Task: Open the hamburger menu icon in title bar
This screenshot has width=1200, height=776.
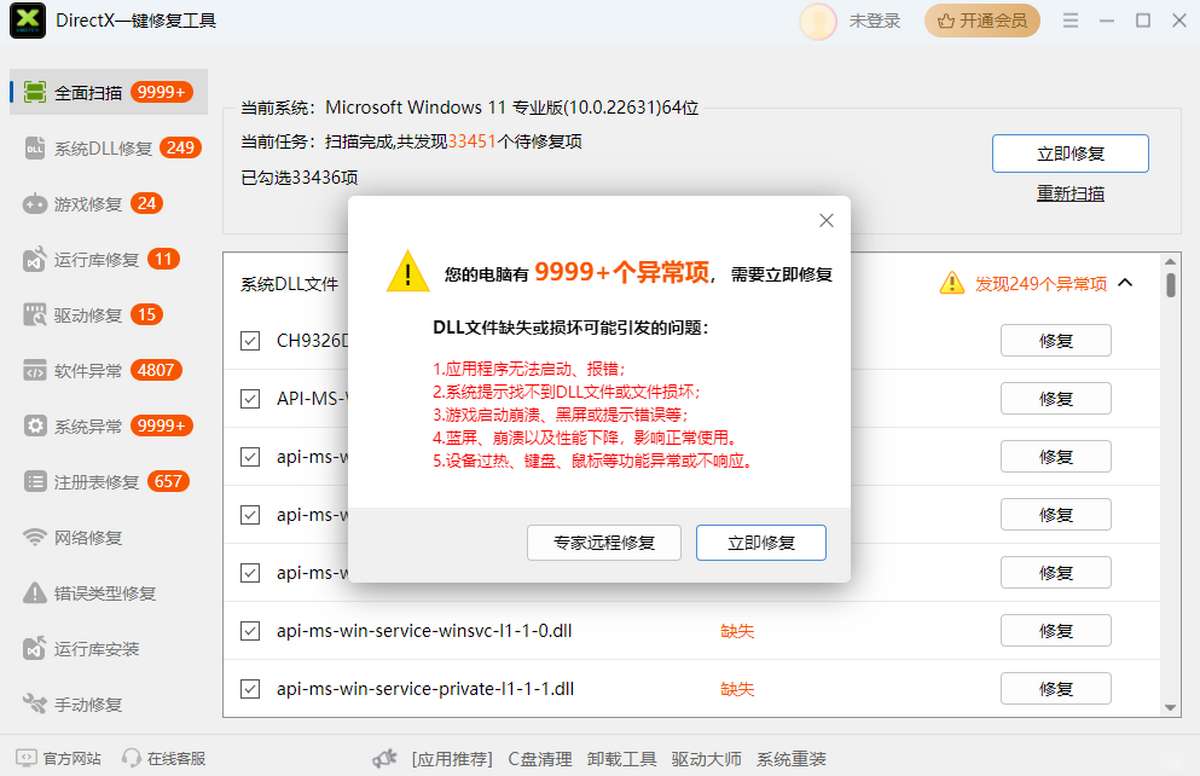Action: (1071, 20)
